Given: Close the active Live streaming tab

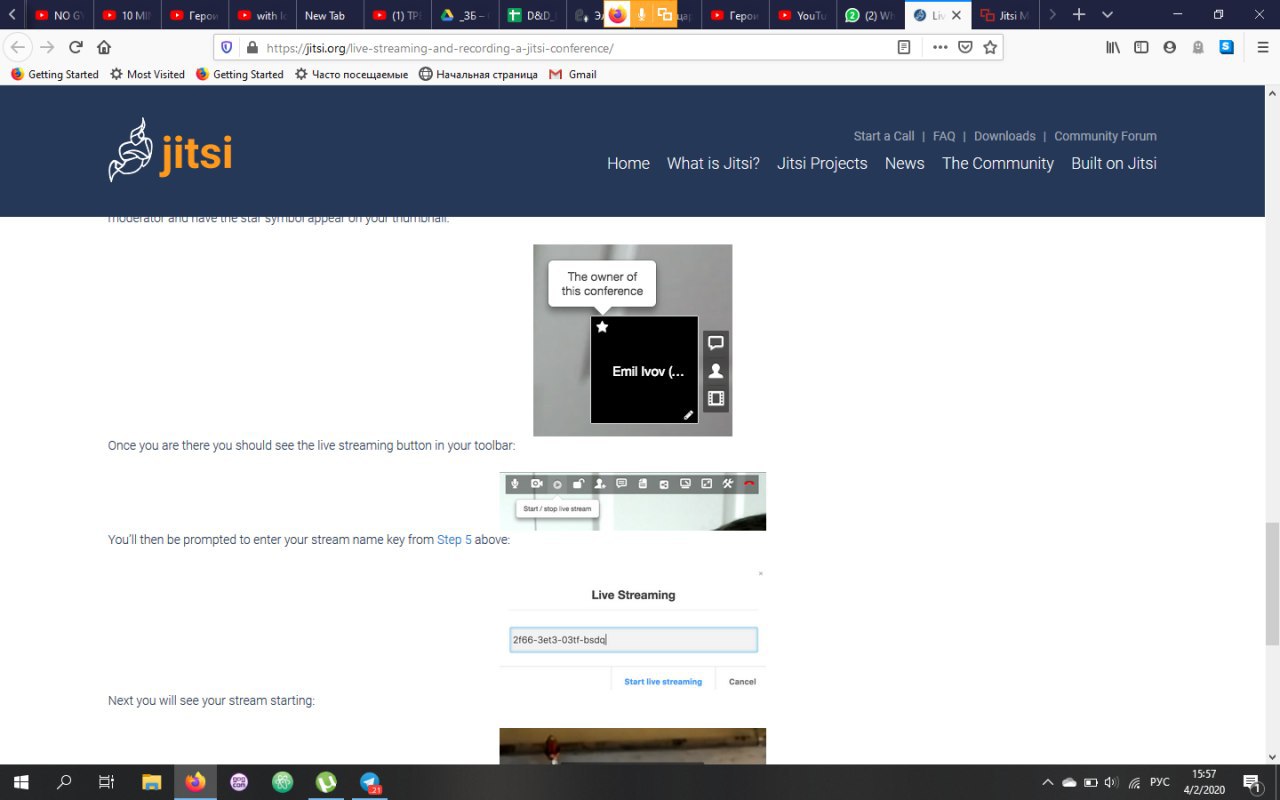Looking at the screenshot, I should (956, 15).
